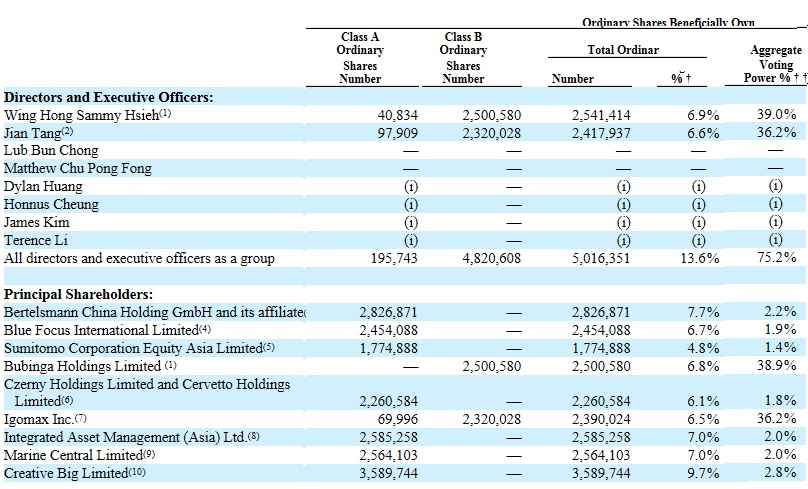Select Lub Bun Chong name
Screen dimensions: 808x489
(51, 150)
